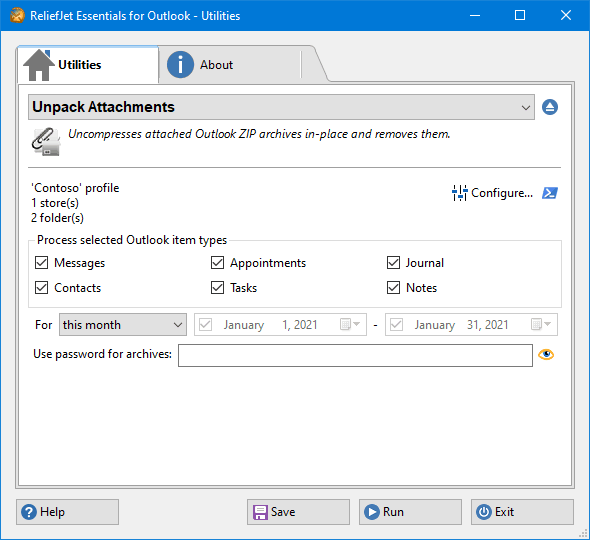Click the house icon on Utilities tab
The width and height of the screenshot is (590, 540).
[39, 65]
